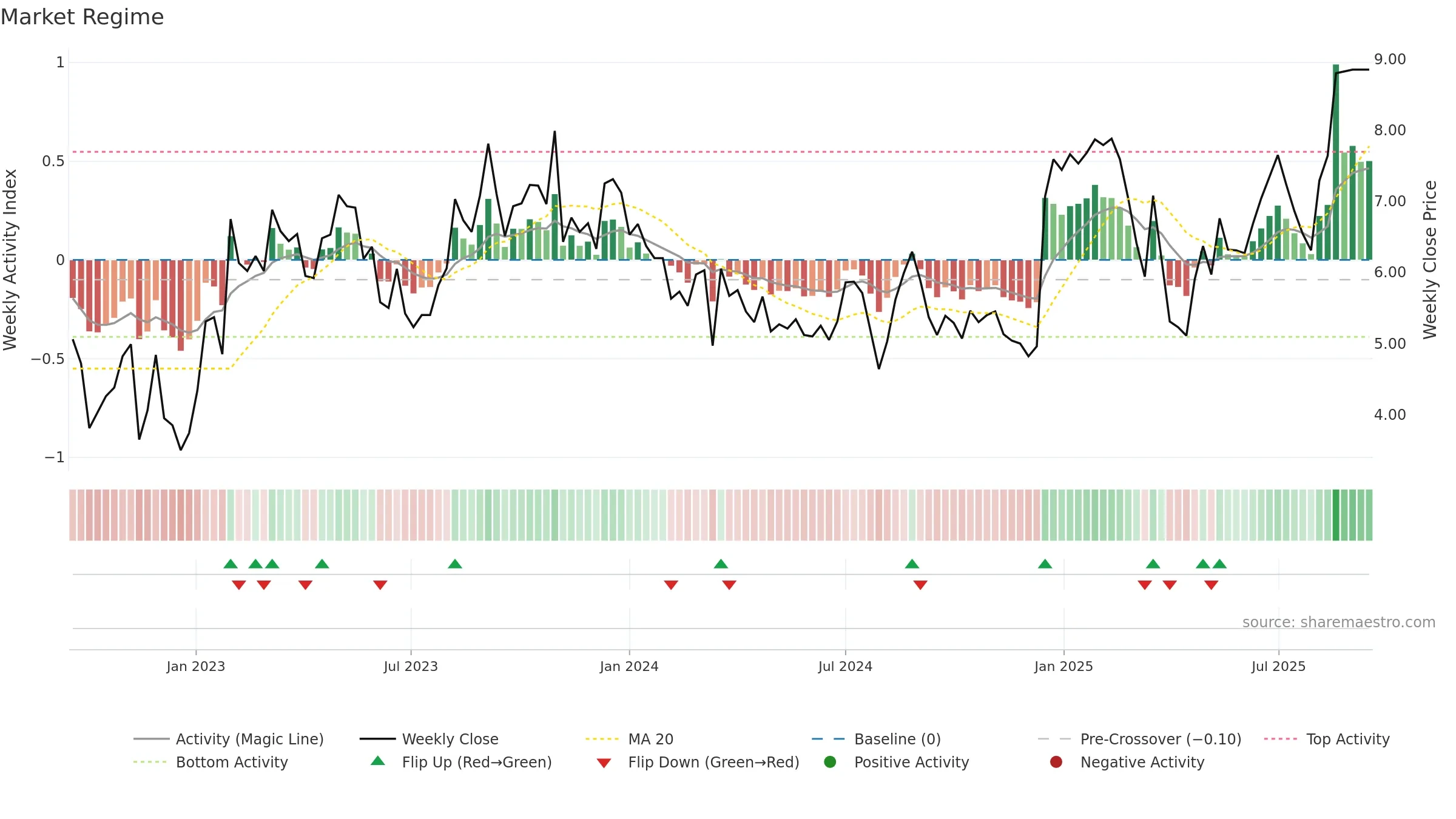Toggle the MA 20 legend entry
This screenshot has height=819, width=1456.
click(629, 739)
